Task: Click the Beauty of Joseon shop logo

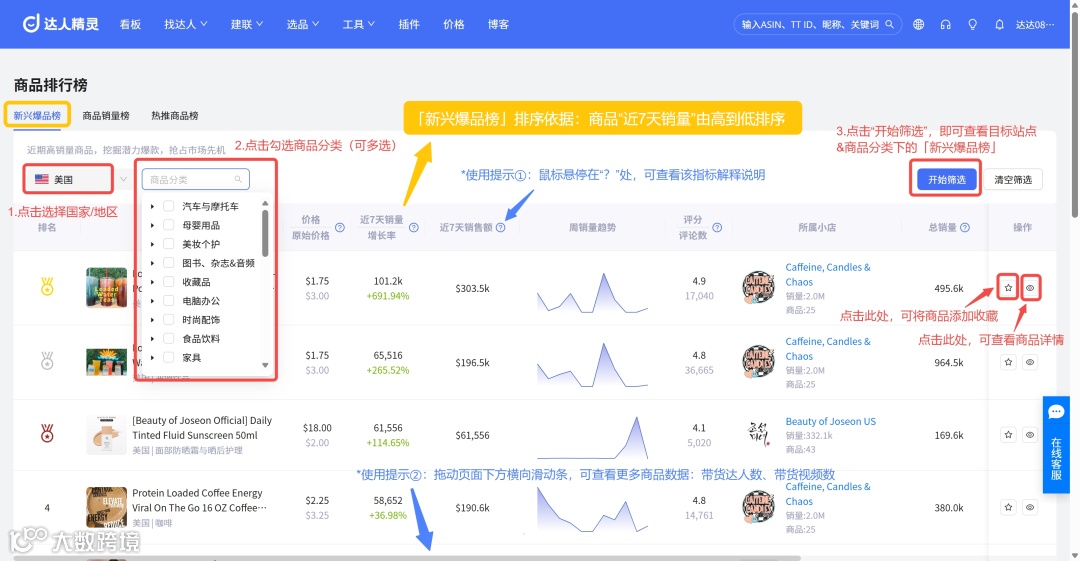Action: coord(758,434)
